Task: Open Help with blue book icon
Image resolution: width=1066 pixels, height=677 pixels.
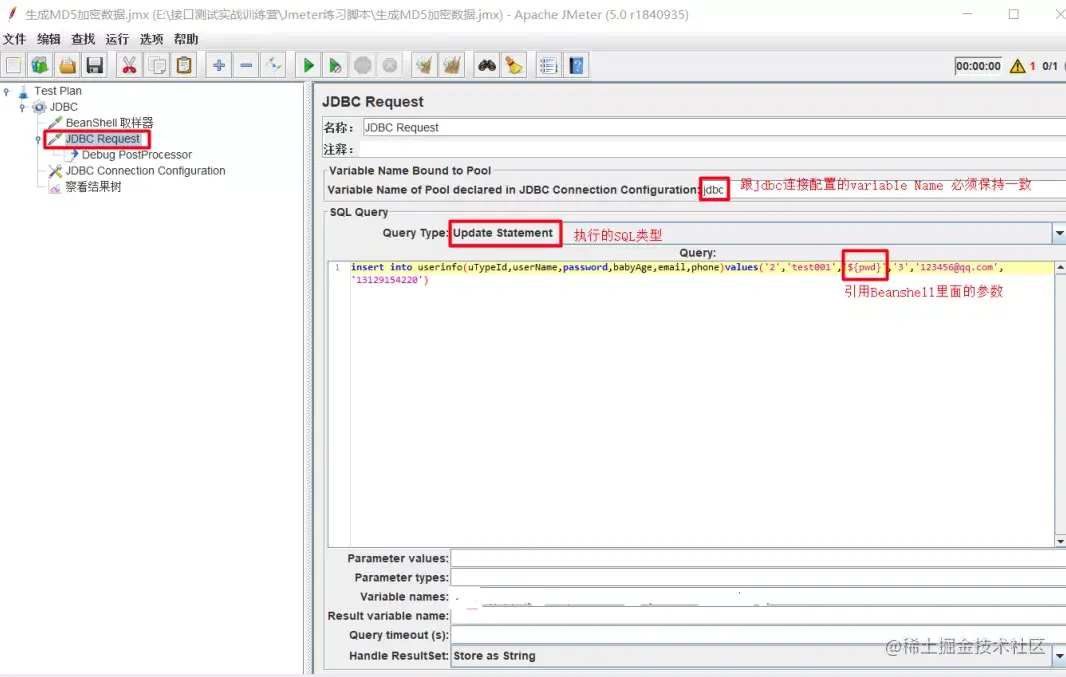Action: click(x=577, y=65)
